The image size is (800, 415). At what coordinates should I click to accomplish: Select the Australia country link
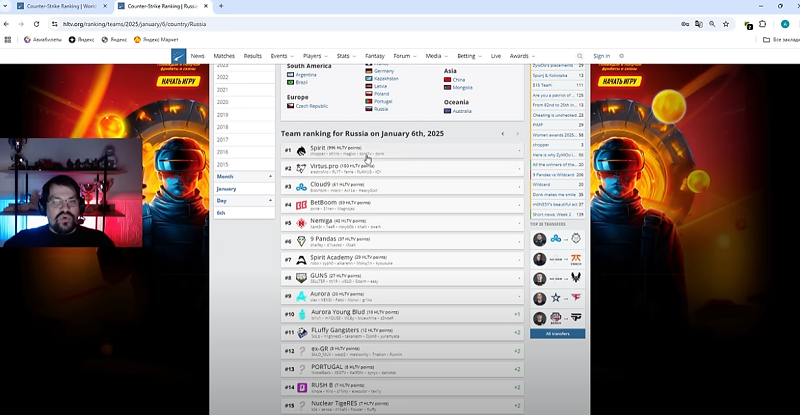click(462, 111)
